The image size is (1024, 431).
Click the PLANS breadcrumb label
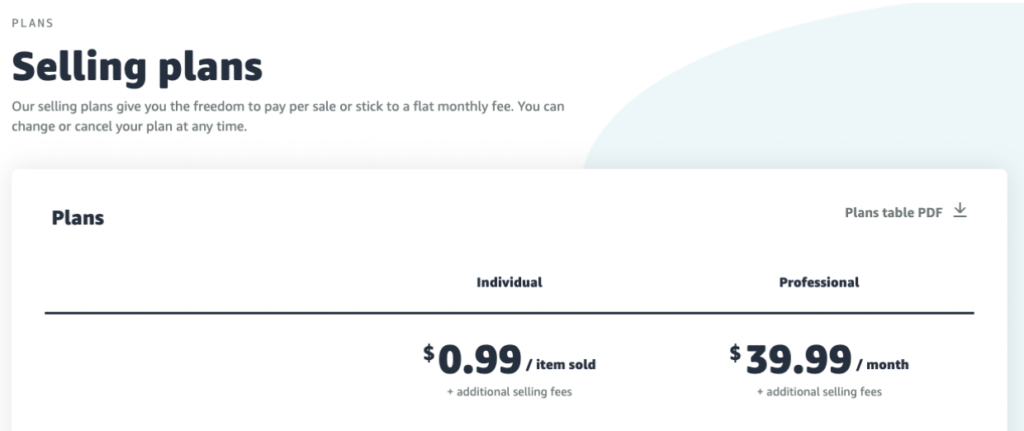(x=33, y=24)
